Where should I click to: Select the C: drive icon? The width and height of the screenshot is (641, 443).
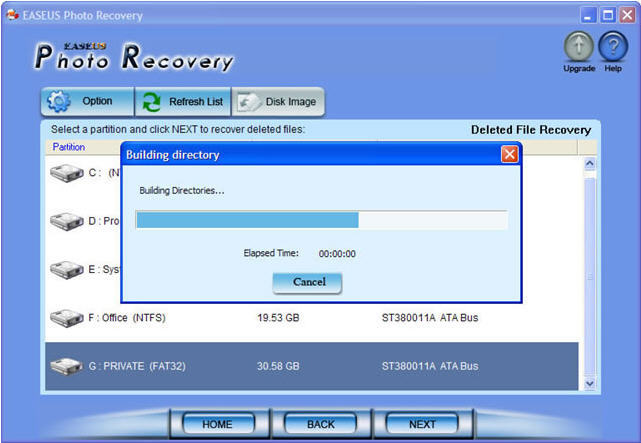pos(66,173)
